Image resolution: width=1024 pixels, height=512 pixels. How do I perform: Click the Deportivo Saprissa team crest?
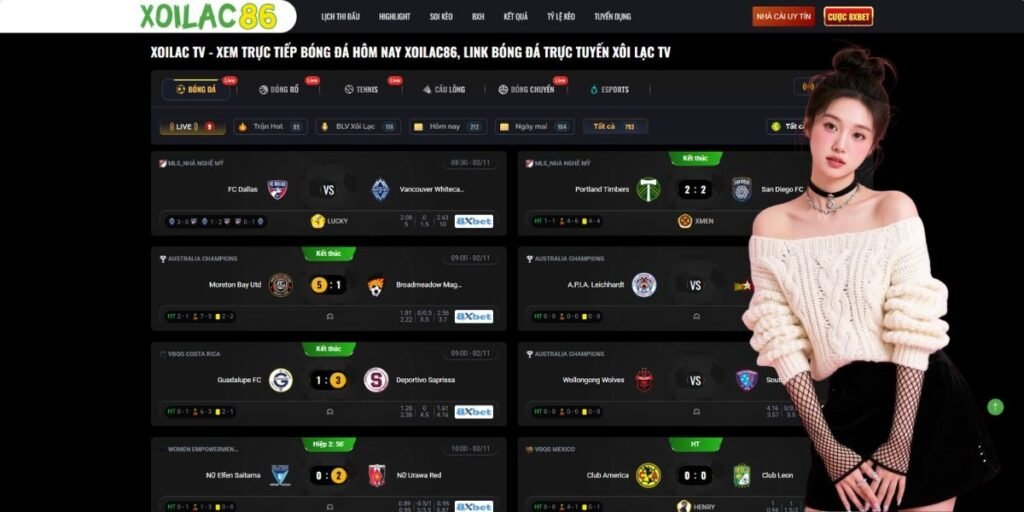tap(376, 380)
